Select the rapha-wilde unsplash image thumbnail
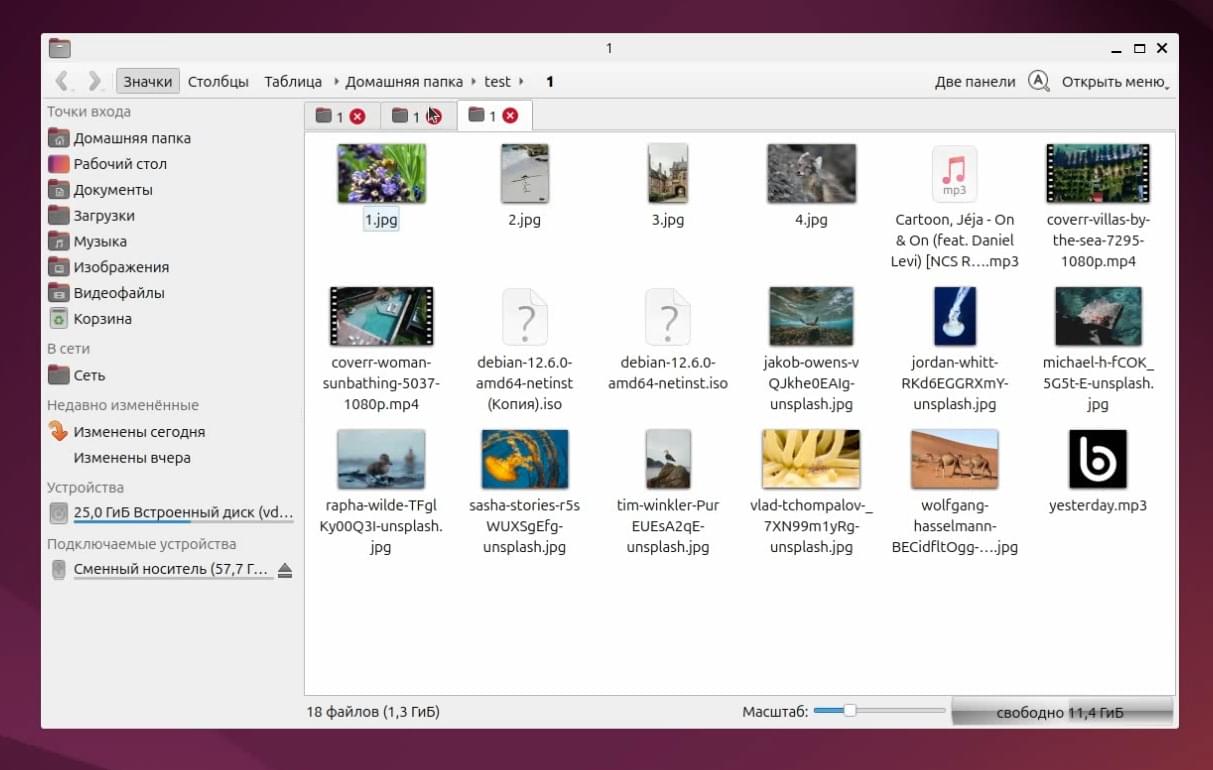1213x770 pixels. 381,459
